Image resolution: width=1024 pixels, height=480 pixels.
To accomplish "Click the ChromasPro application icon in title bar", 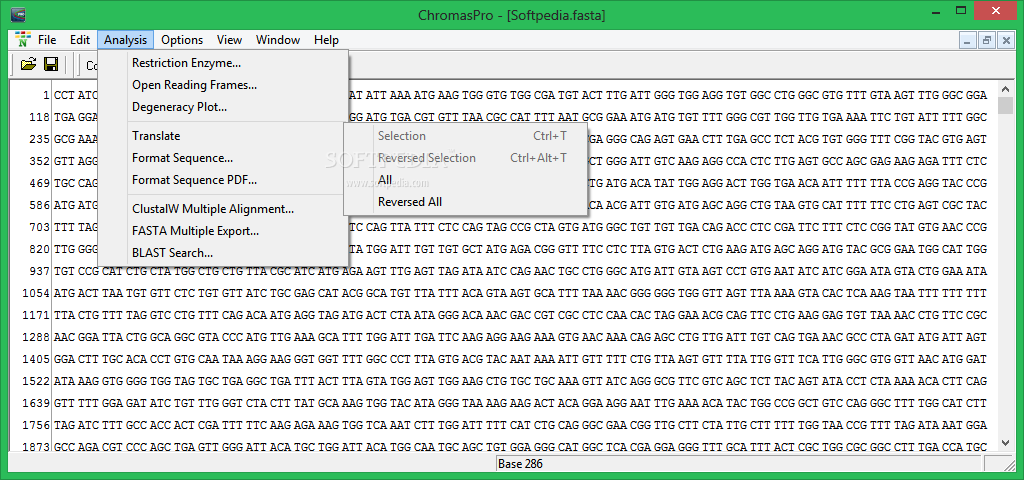I will [19, 13].
